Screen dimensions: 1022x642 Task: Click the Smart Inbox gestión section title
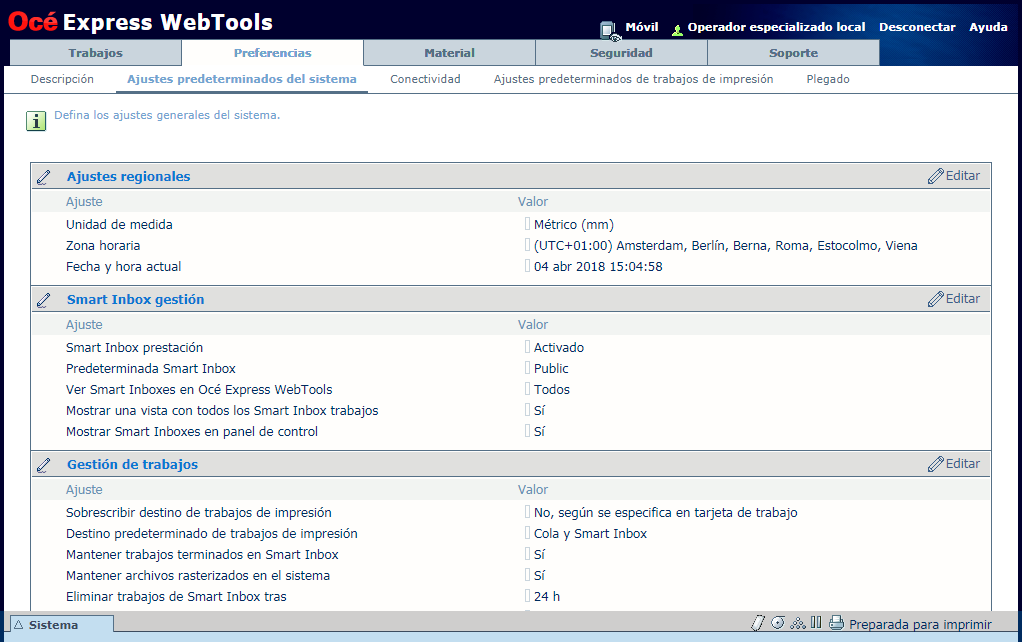click(x=136, y=300)
